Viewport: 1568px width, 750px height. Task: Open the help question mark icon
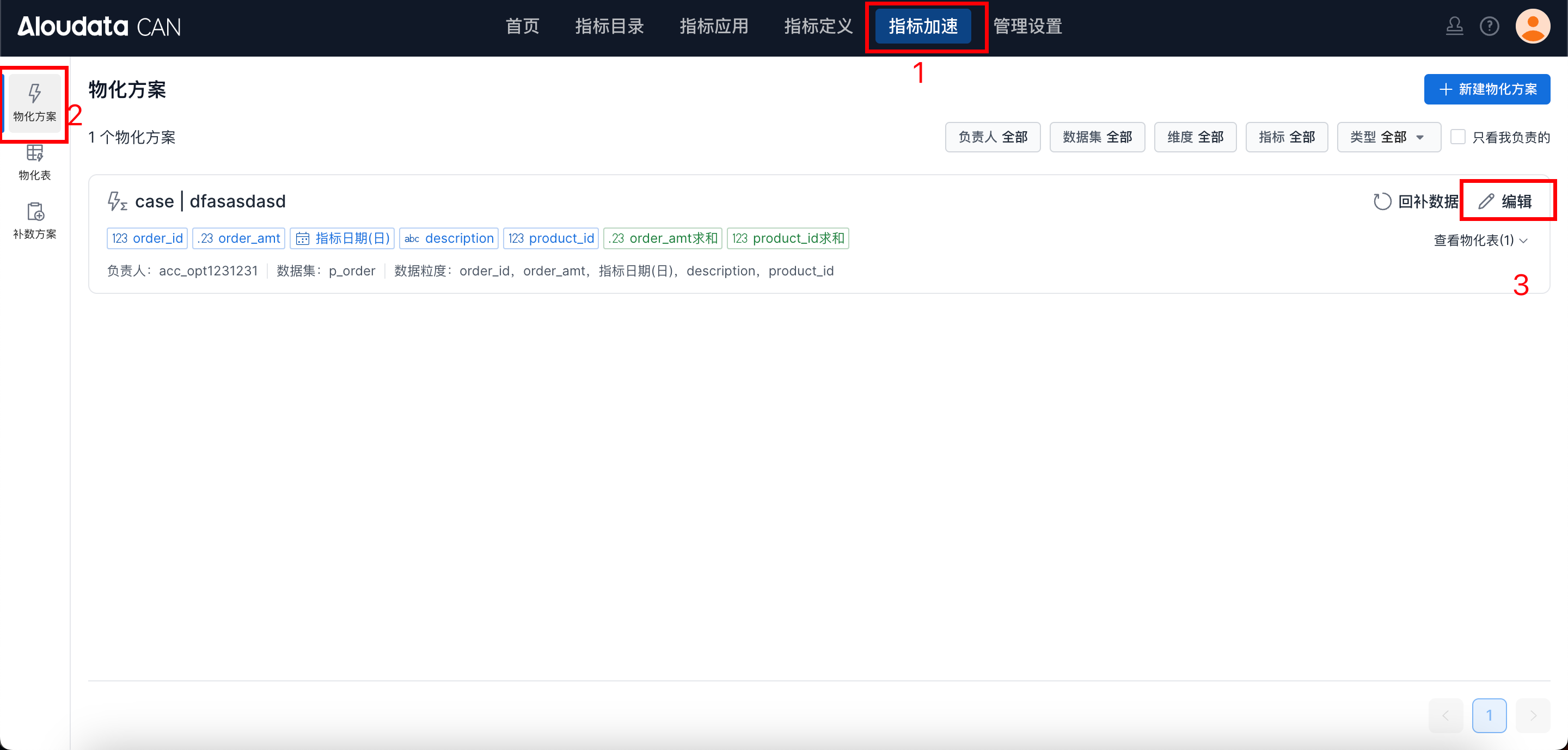(x=1489, y=26)
